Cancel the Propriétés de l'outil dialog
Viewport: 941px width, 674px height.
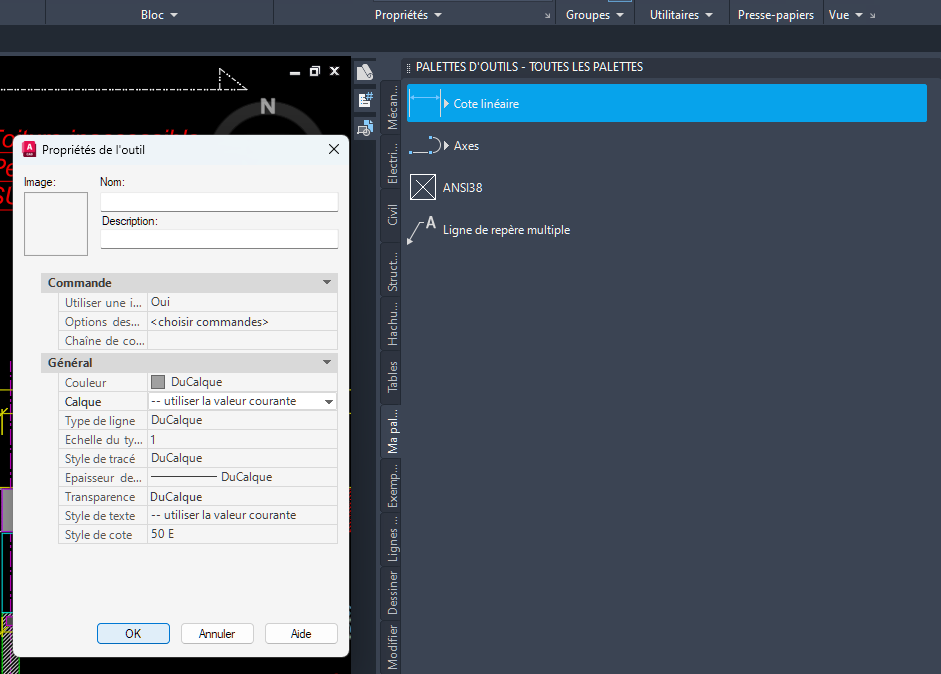pyautogui.click(x=217, y=633)
